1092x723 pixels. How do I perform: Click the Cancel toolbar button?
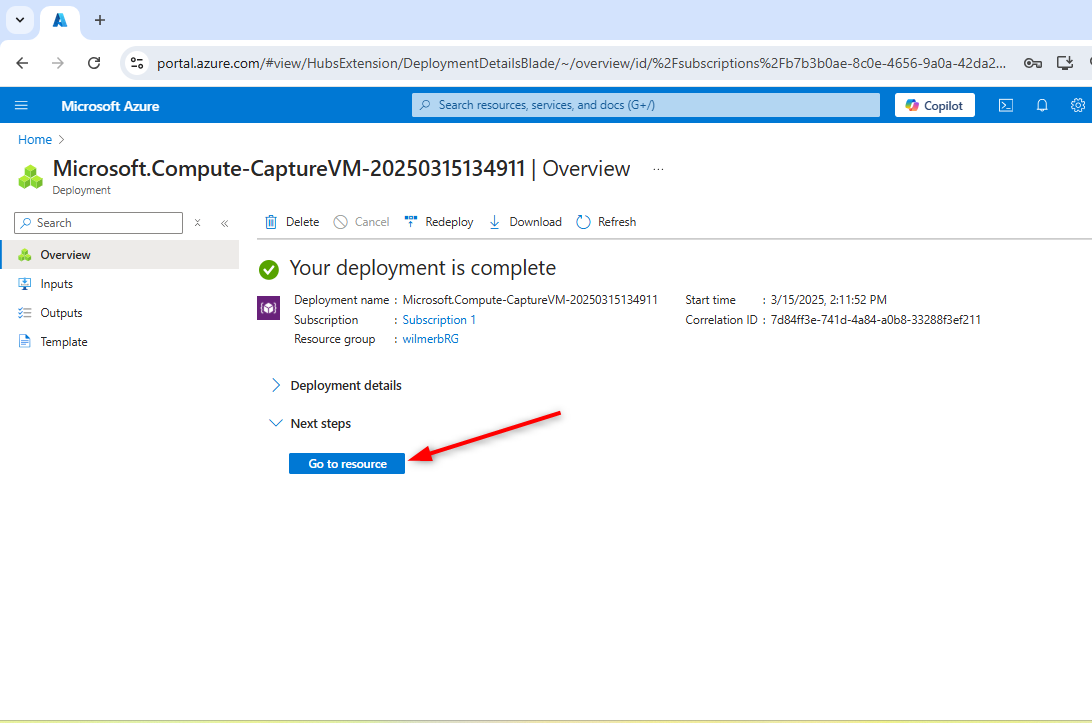(361, 222)
